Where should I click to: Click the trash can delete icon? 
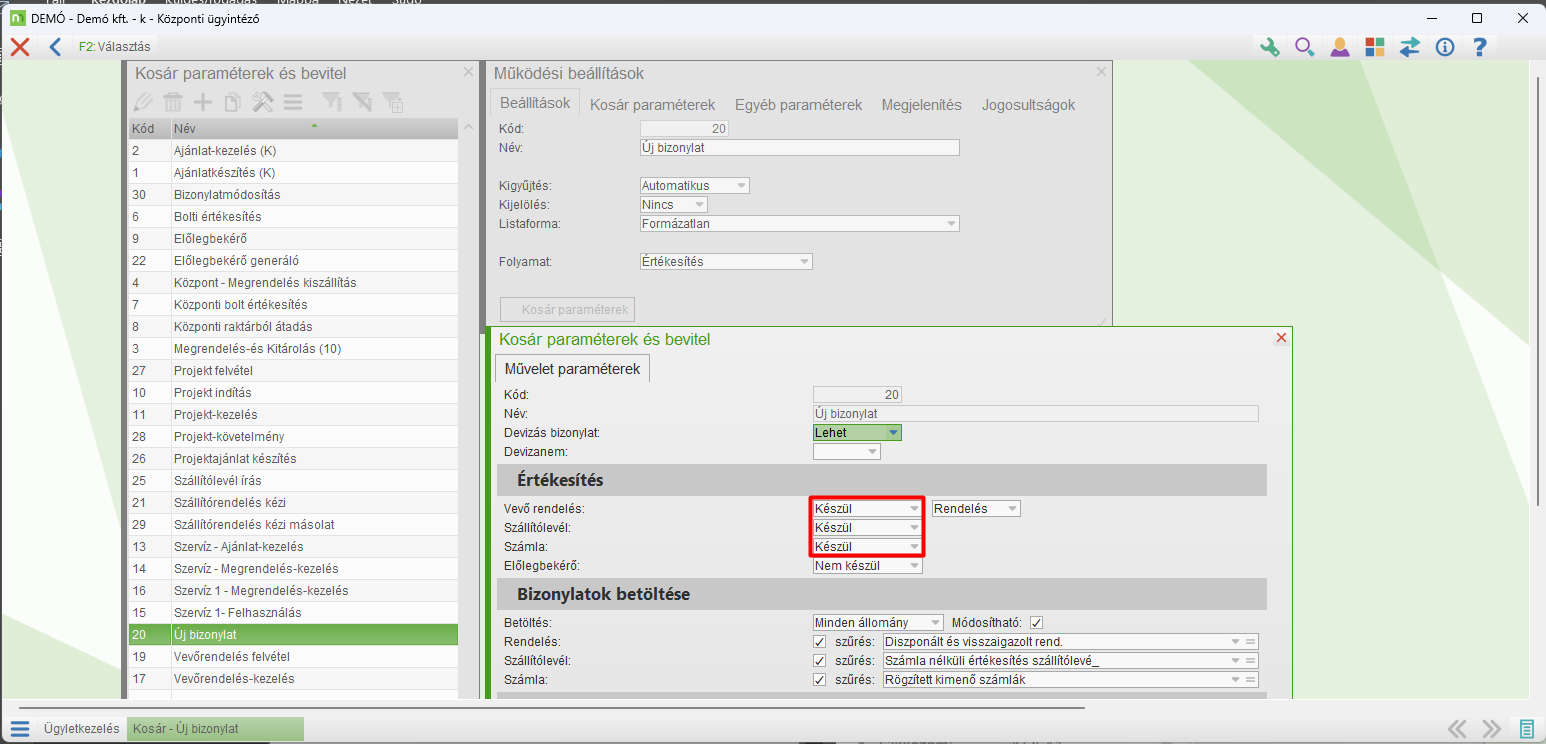173,101
